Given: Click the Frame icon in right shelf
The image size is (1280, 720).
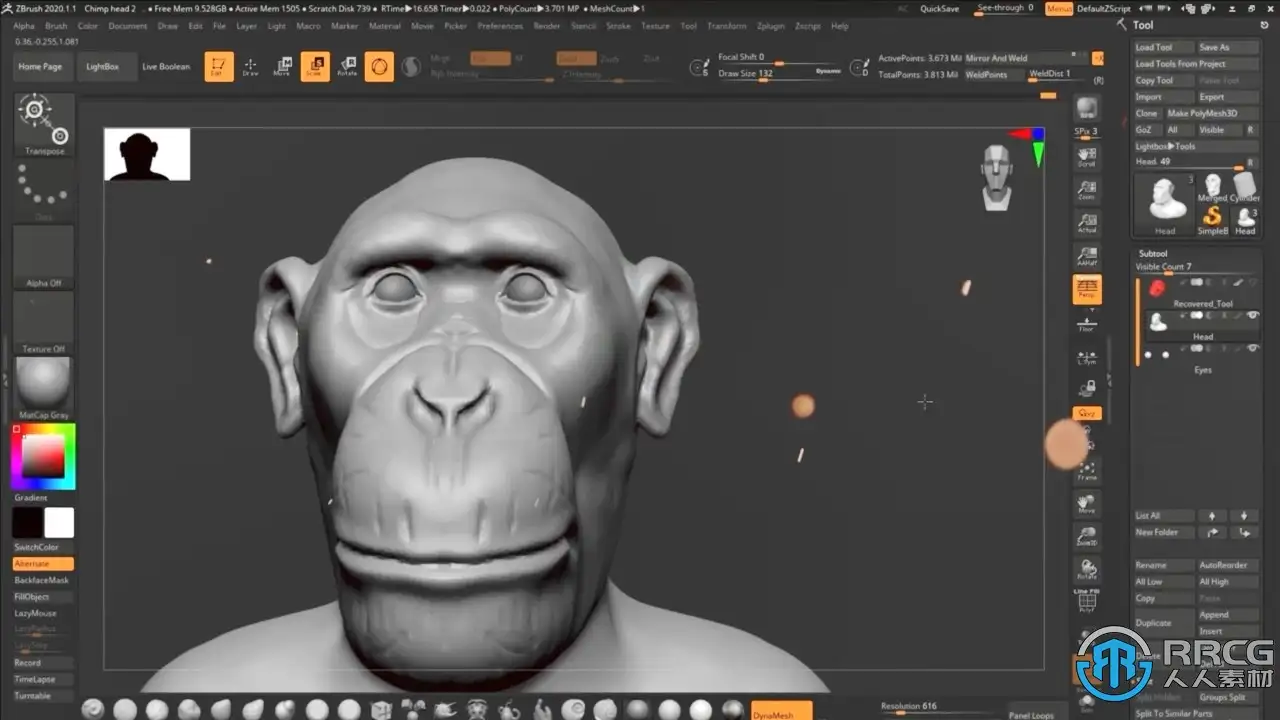Looking at the screenshot, I should [x=1087, y=470].
